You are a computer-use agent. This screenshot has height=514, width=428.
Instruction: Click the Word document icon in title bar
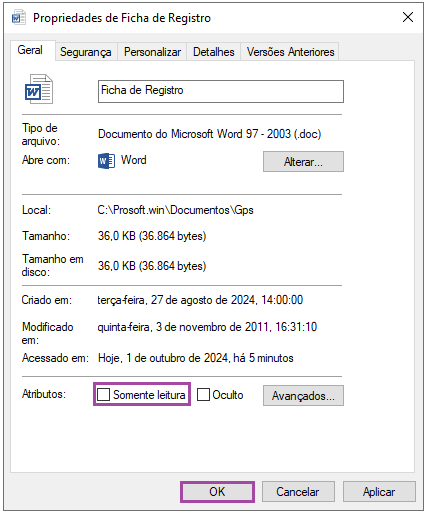19,17
